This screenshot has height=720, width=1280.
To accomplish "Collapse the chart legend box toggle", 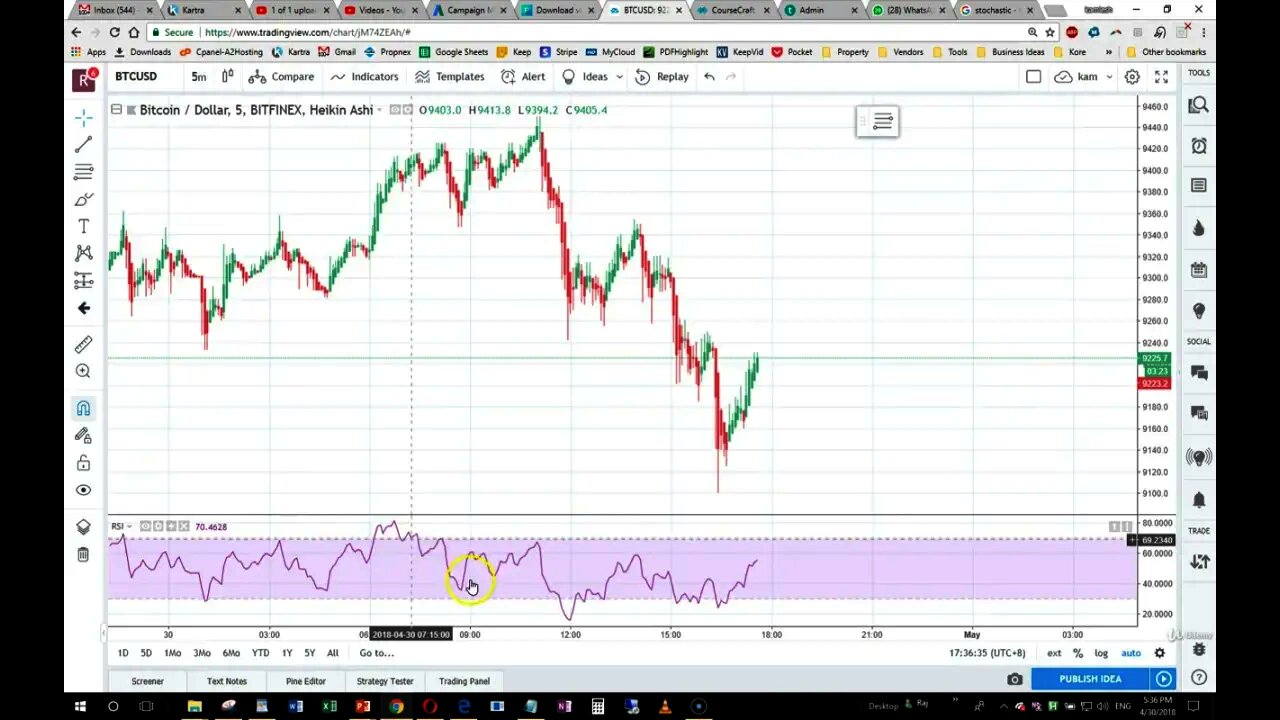I will click(116, 110).
